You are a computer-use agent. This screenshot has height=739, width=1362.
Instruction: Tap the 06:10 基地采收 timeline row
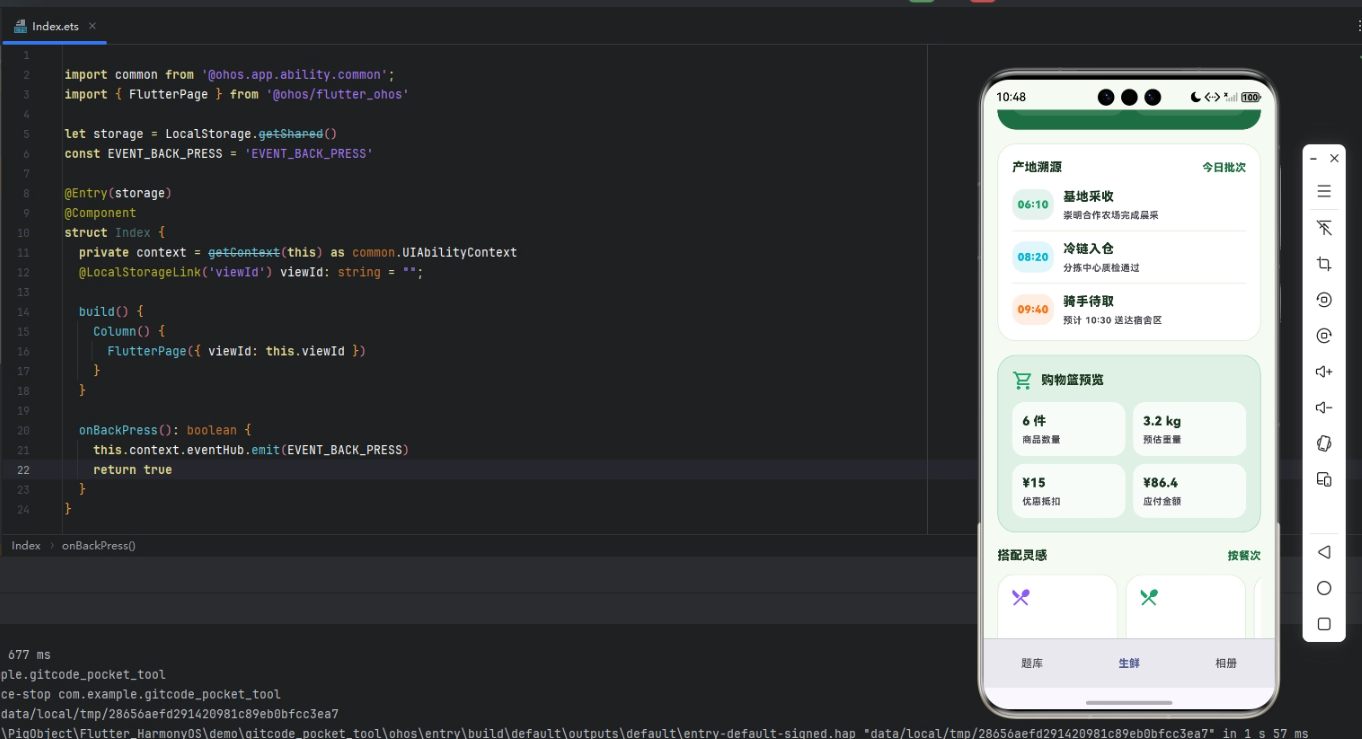[x=1129, y=204]
